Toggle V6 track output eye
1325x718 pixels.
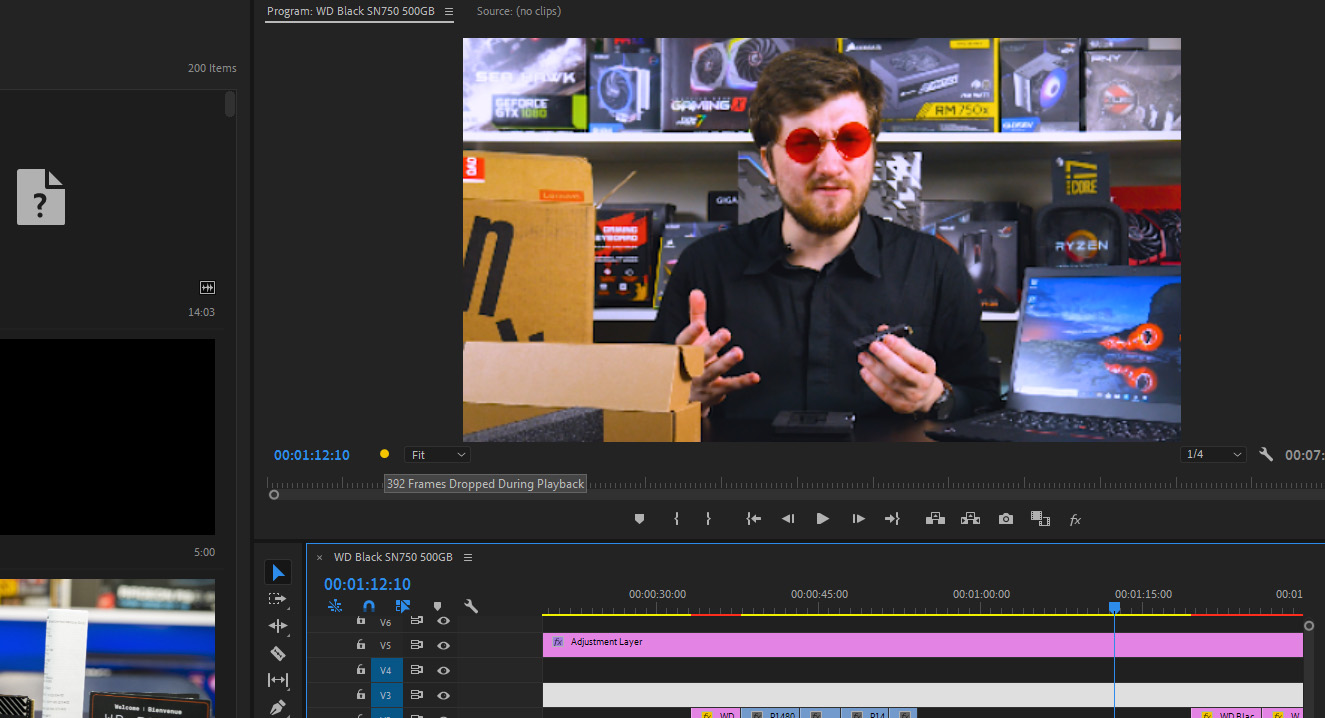tap(443, 621)
